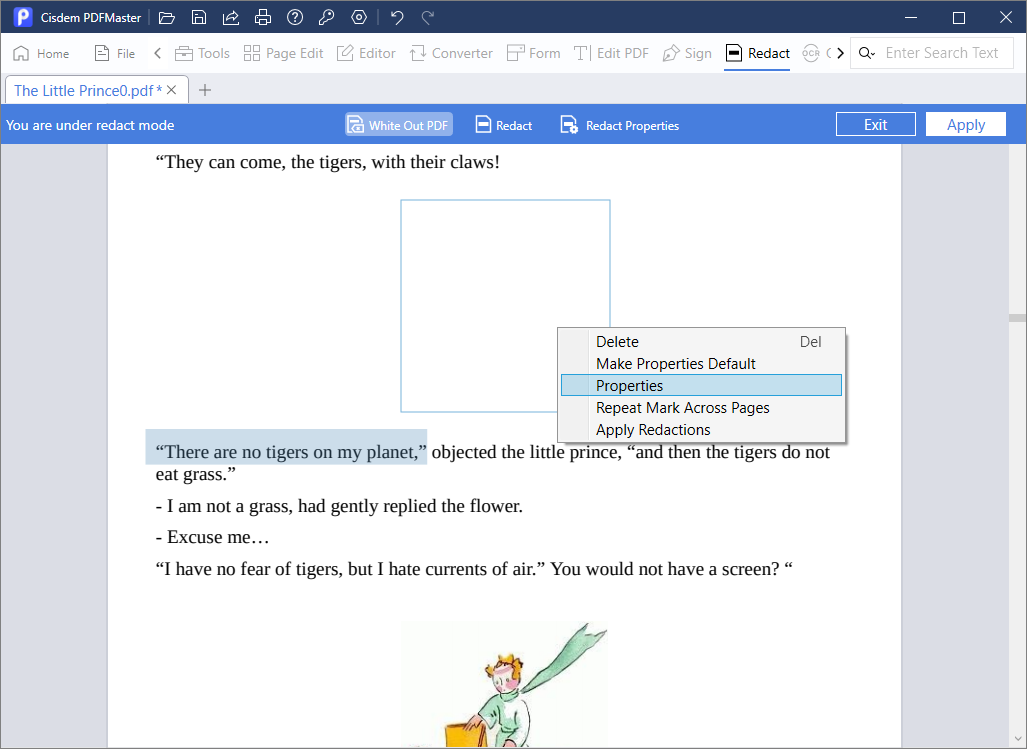Switch to the Page Edit tab
Viewport: 1027px width, 749px height.
(284, 53)
